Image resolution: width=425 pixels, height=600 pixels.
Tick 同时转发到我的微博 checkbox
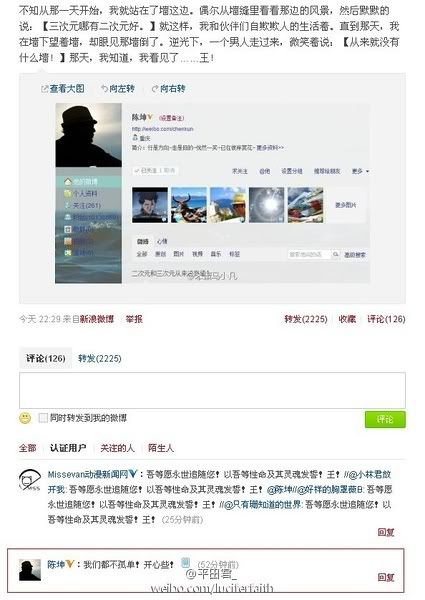43,417
